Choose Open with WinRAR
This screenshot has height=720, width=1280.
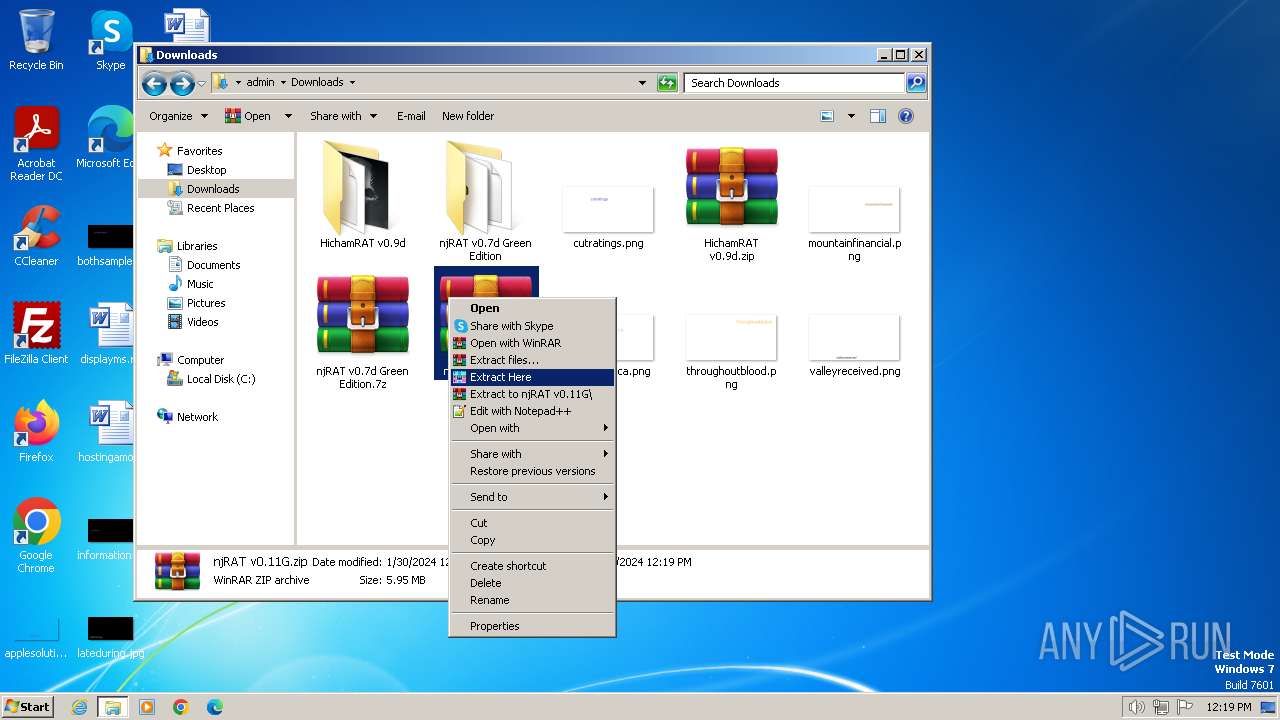[532, 343]
